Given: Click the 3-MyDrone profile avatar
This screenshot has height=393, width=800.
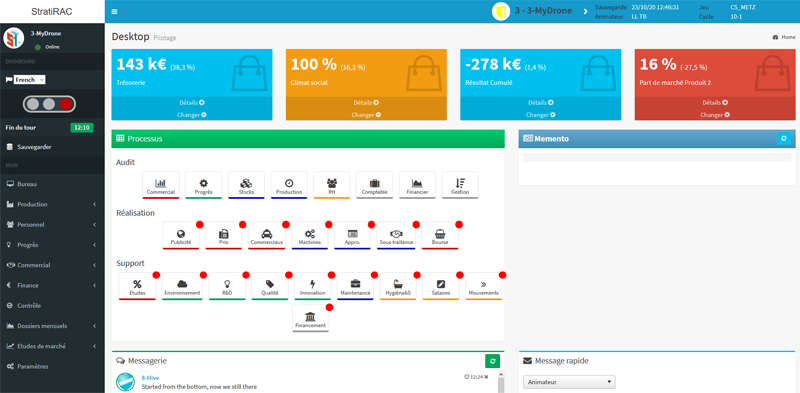Looking at the screenshot, I should (14, 38).
